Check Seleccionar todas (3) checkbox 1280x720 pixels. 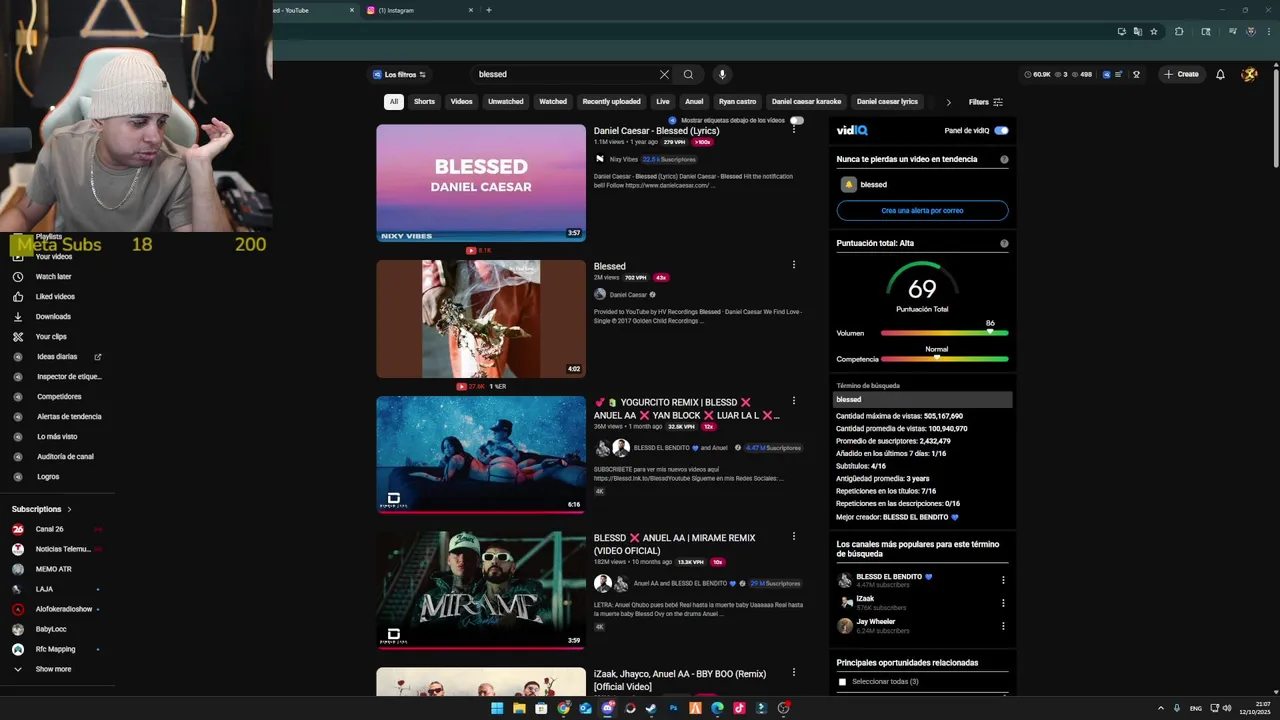(842, 682)
